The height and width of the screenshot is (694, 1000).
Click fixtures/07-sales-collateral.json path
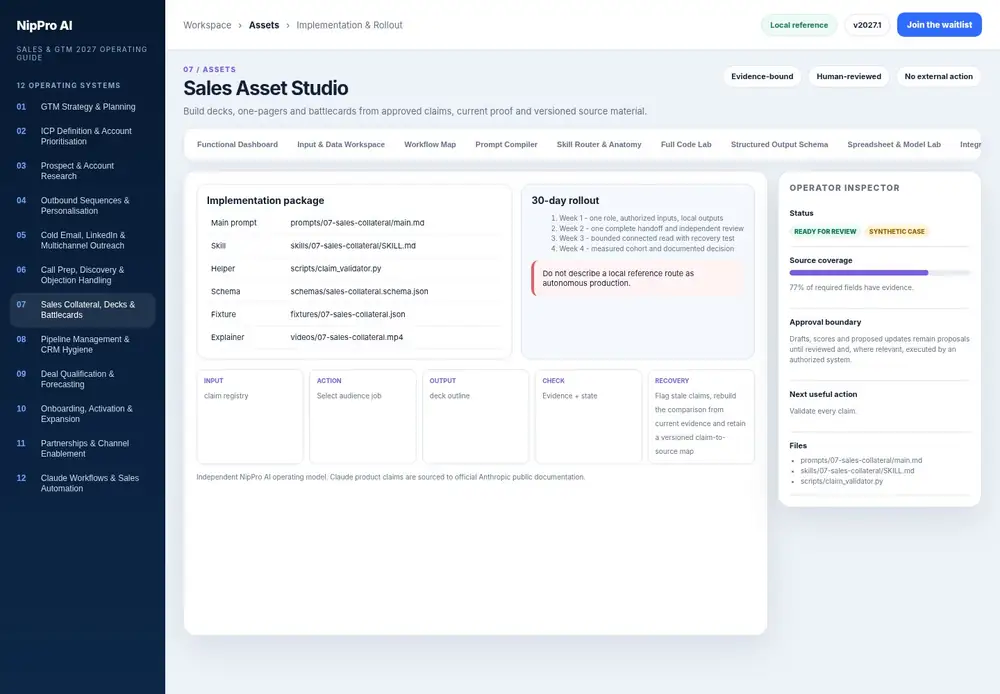[x=348, y=314]
